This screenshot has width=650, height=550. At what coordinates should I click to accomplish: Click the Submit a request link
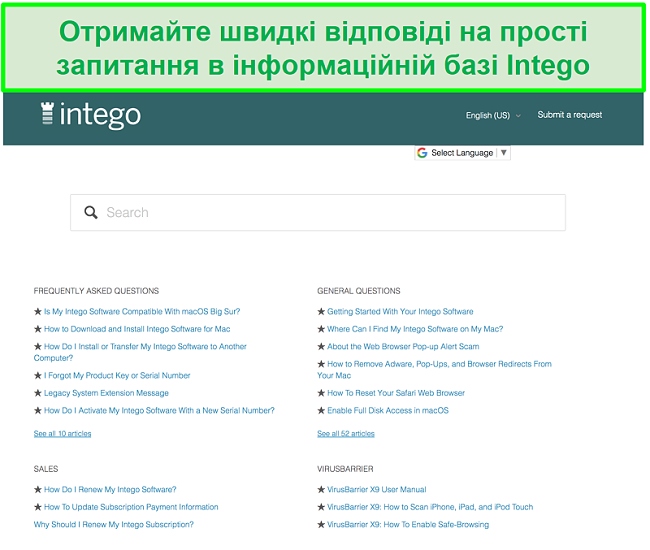click(570, 115)
